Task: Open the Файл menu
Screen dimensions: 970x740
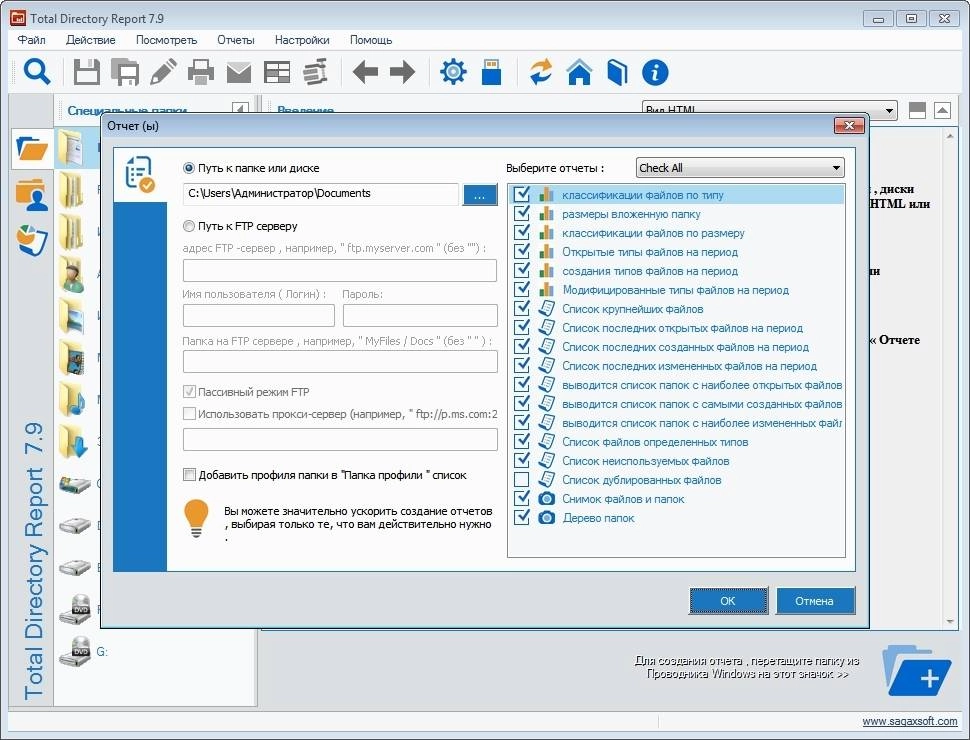Action: (x=32, y=40)
